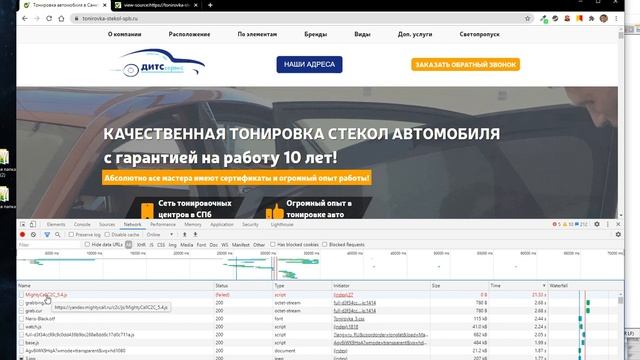Viewport: 640px width, 360px height.
Task: Open the Chrome profile avatar
Action: click(x=604, y=18)
